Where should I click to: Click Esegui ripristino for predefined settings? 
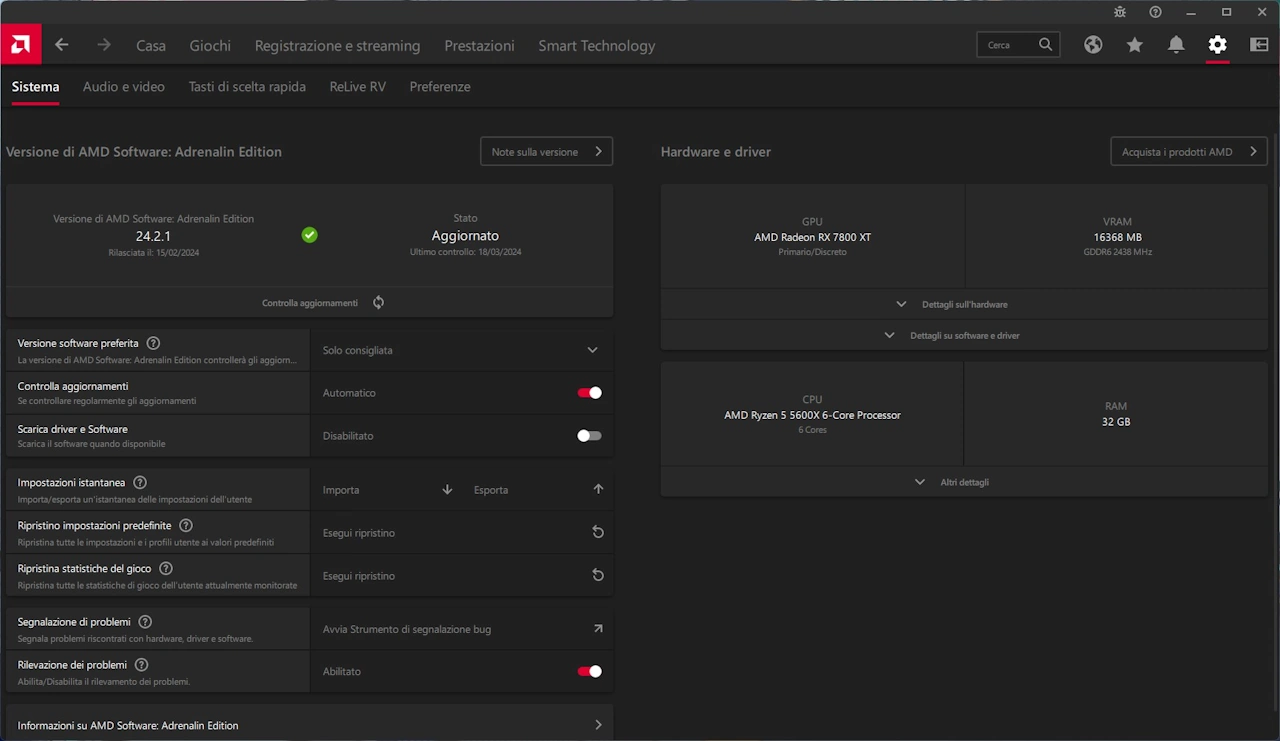point(359,533)
